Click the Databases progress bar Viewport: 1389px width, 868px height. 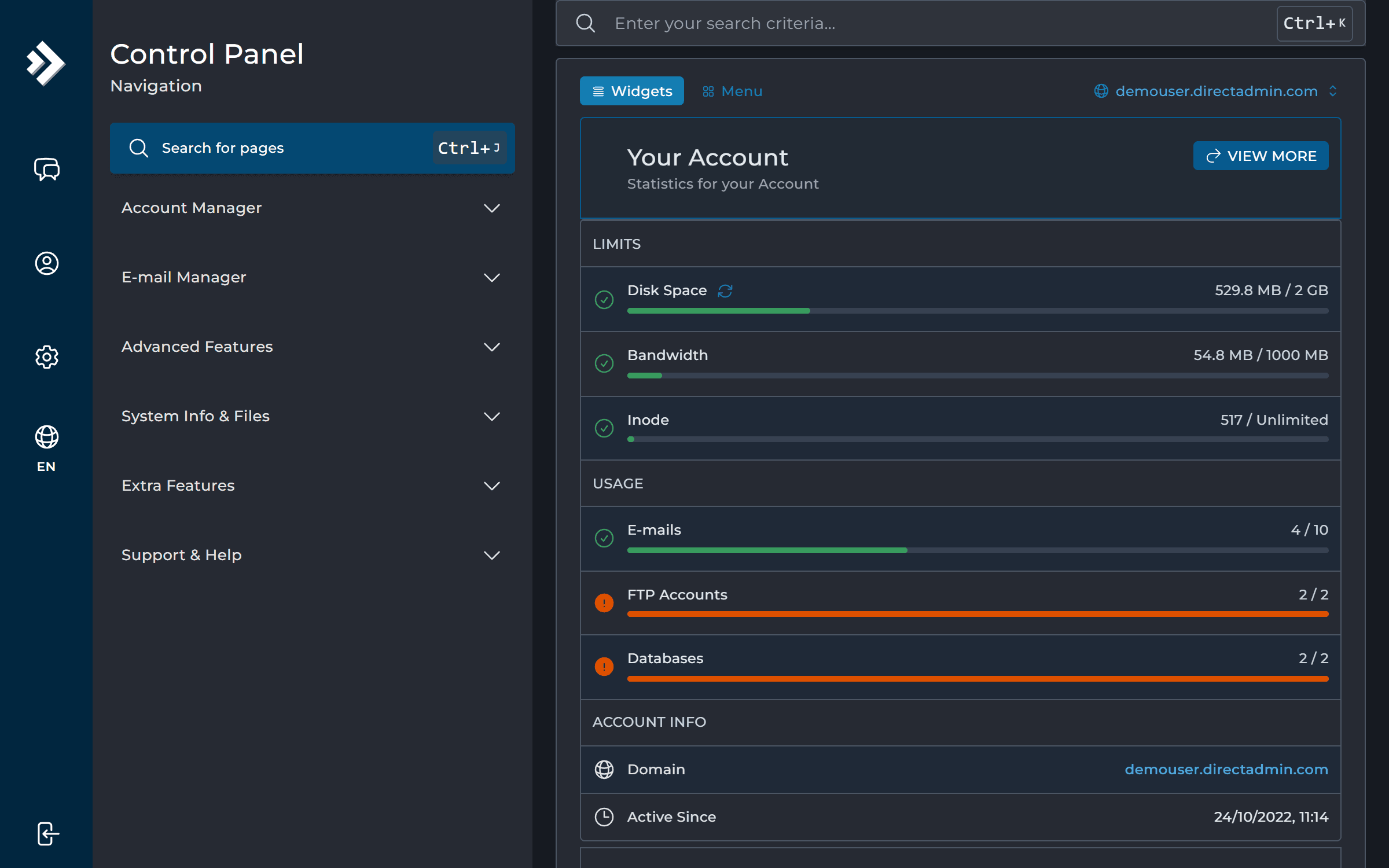click(978, 679)
